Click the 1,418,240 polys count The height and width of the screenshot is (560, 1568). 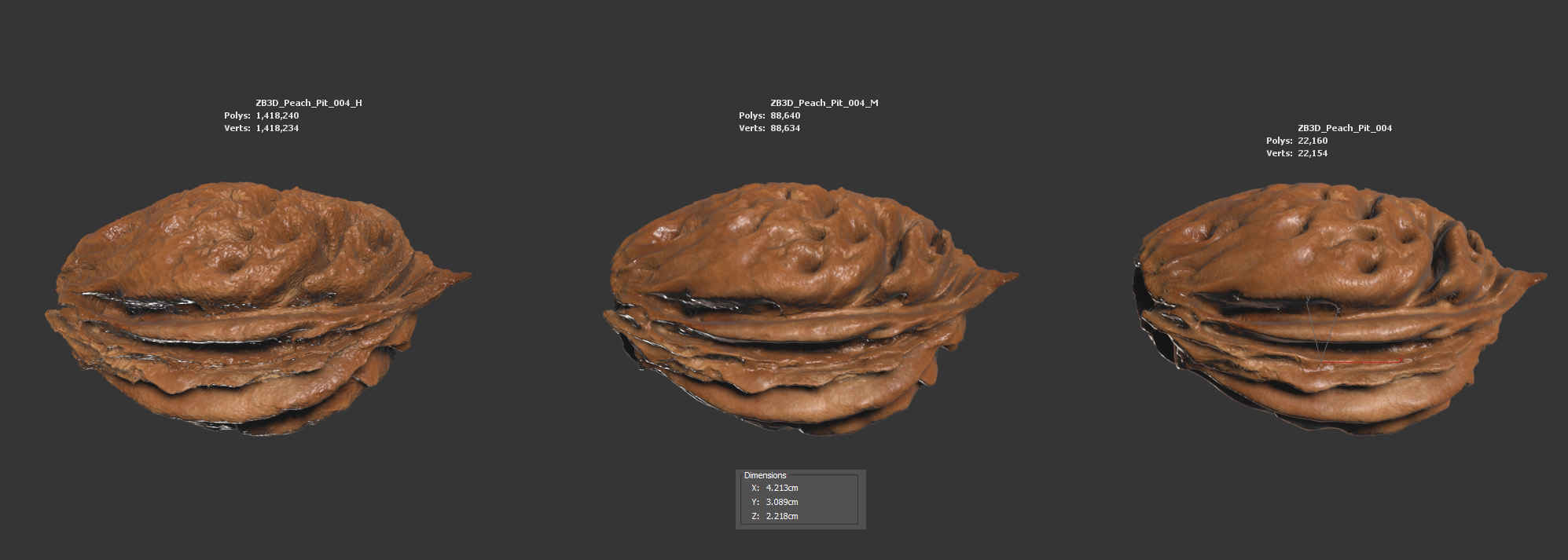(277, 115)
